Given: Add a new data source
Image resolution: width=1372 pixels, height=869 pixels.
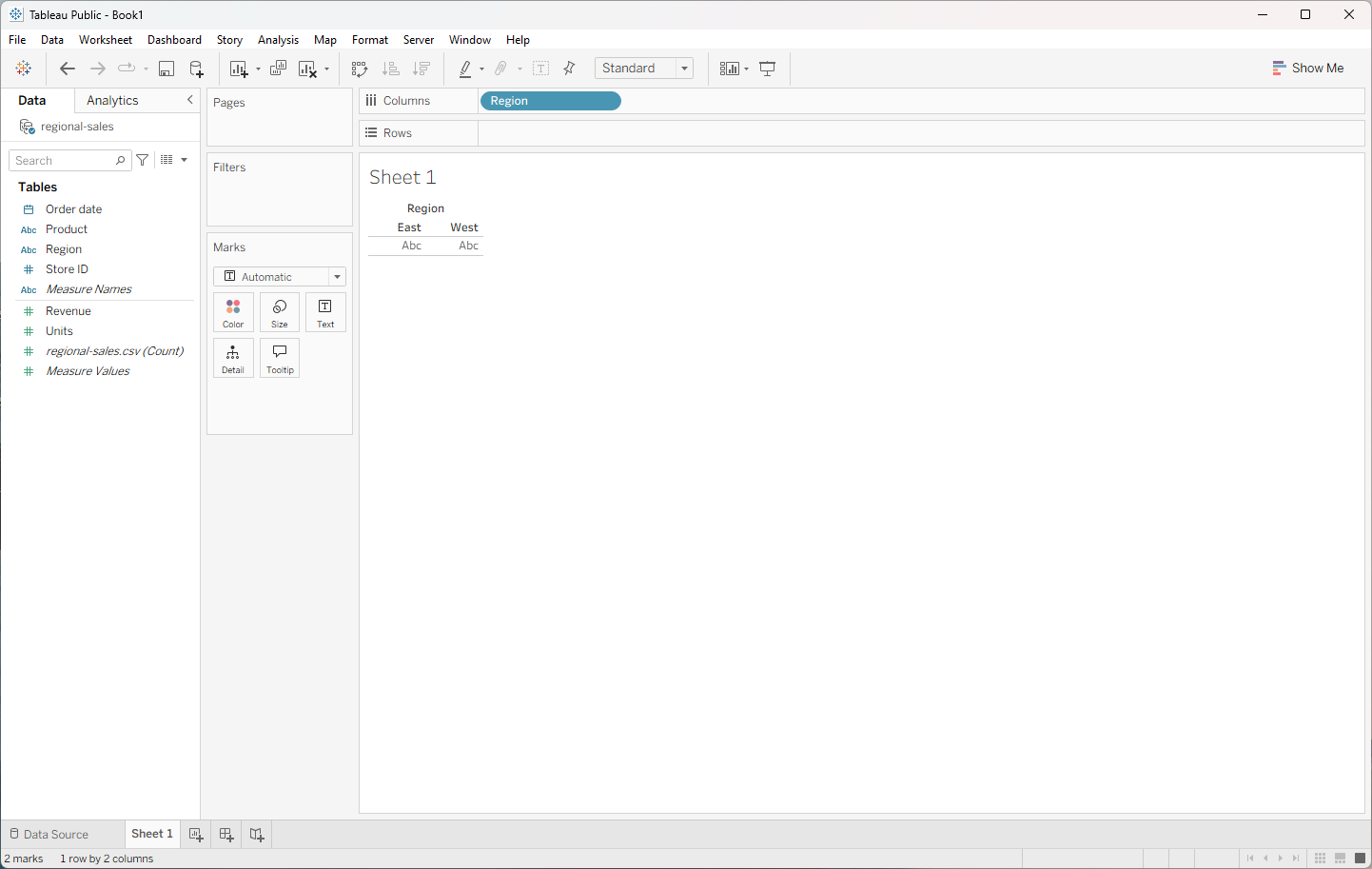Looking at the screenshot, I should click(196, 69).
